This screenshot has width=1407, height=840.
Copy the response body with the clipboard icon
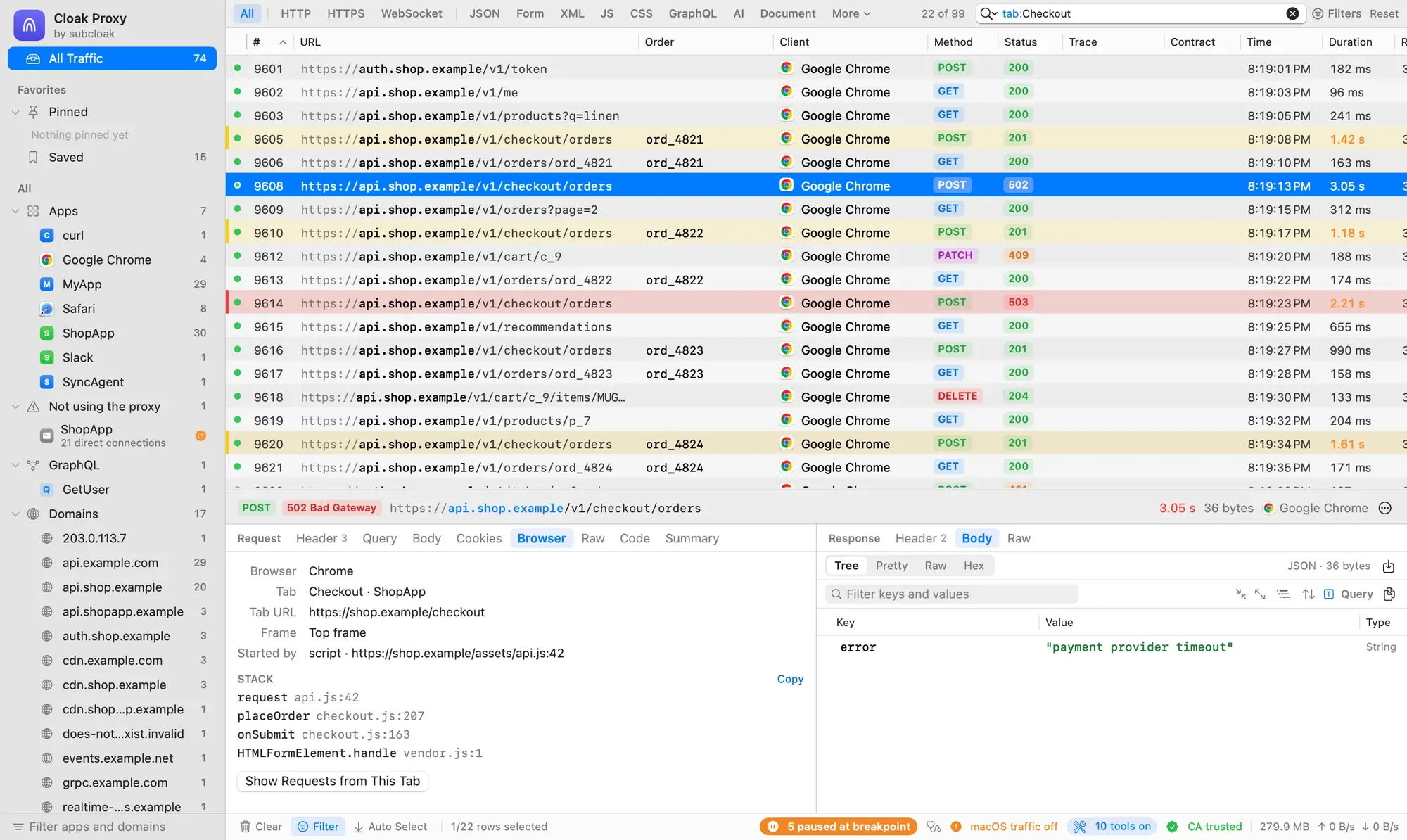(1389, 594)
